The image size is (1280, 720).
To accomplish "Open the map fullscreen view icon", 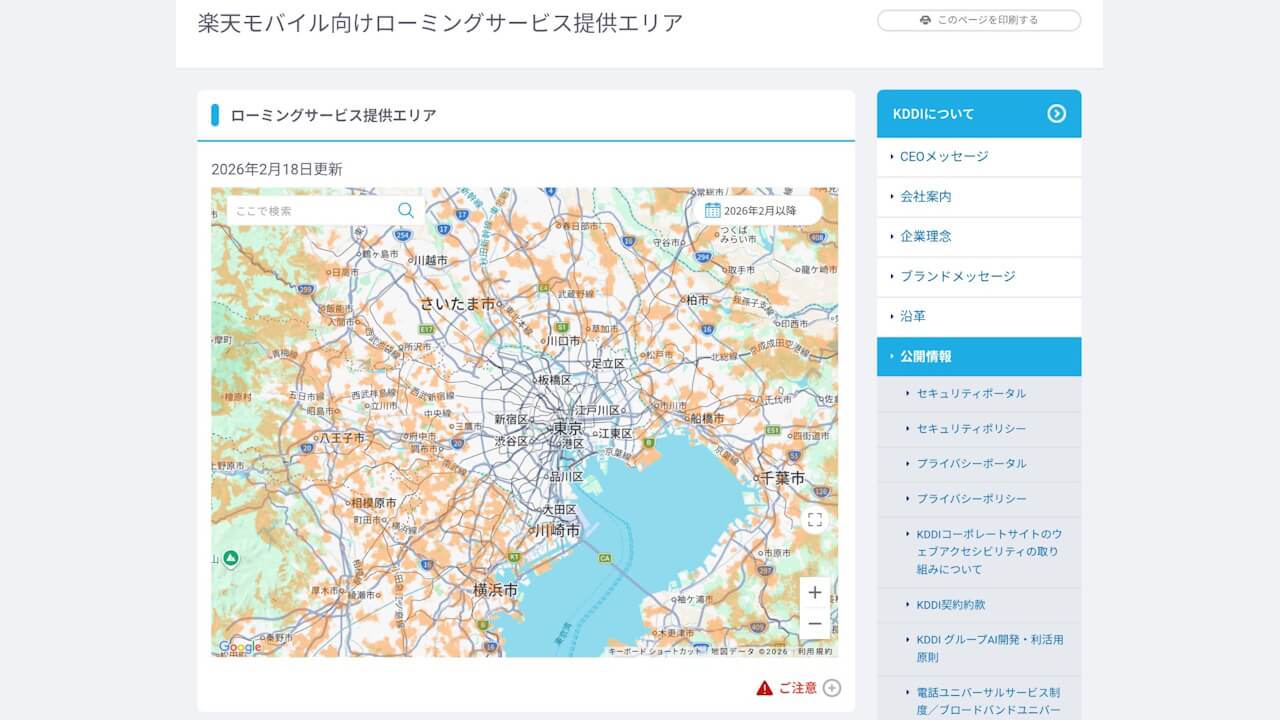I will [x=814, y=519].
